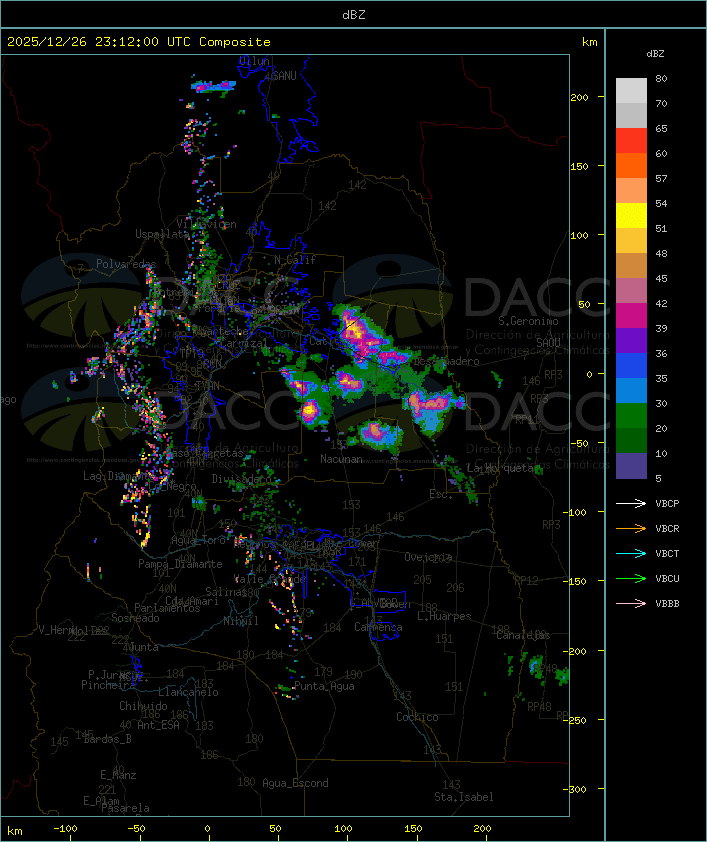Image resolution: width=707 pixels, height=842 pixels.
Task: Pick the tan swatch between 48 and 45
Action: click(x=631, y=265)
